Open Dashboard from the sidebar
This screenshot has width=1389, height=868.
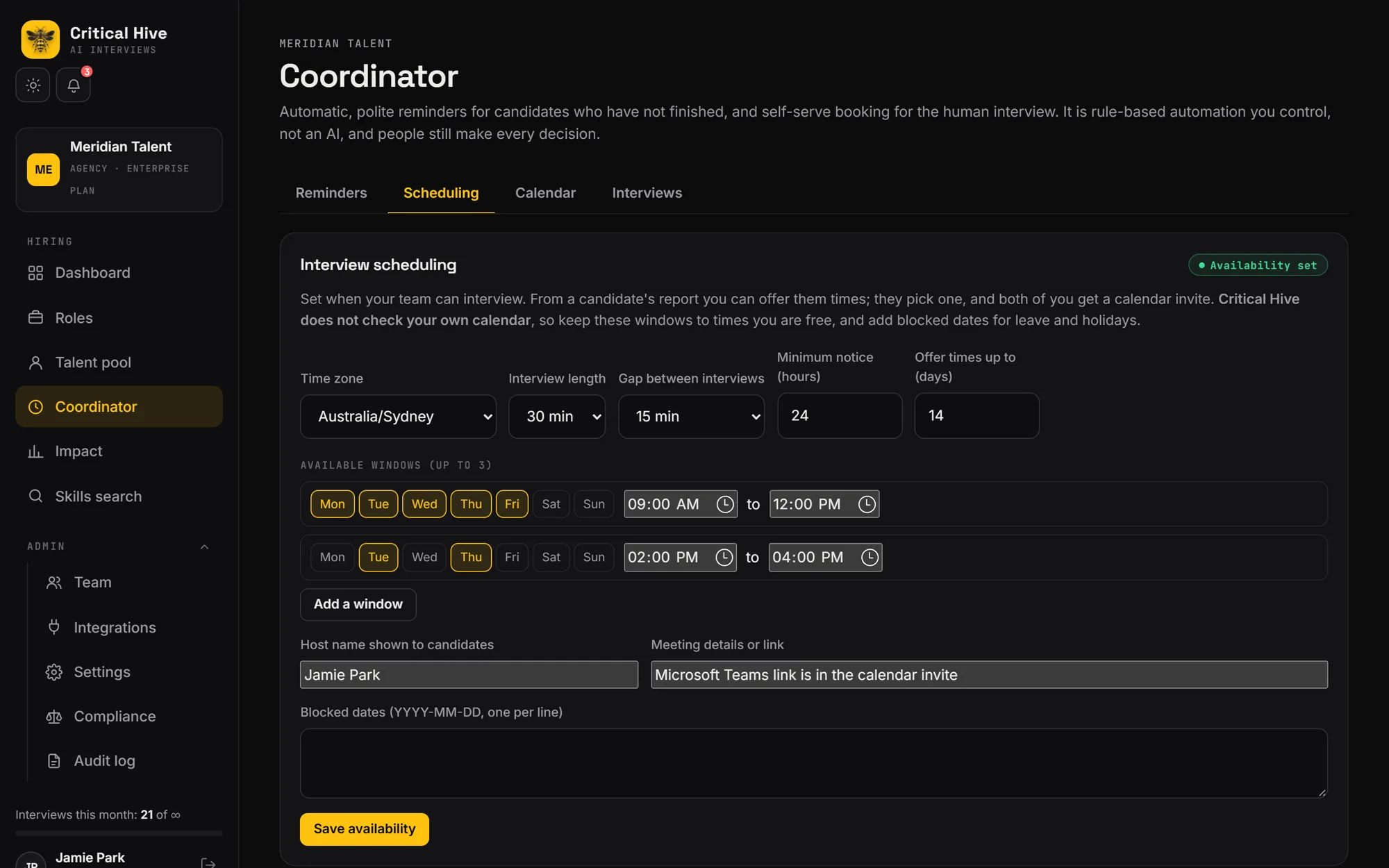(119, 273)
